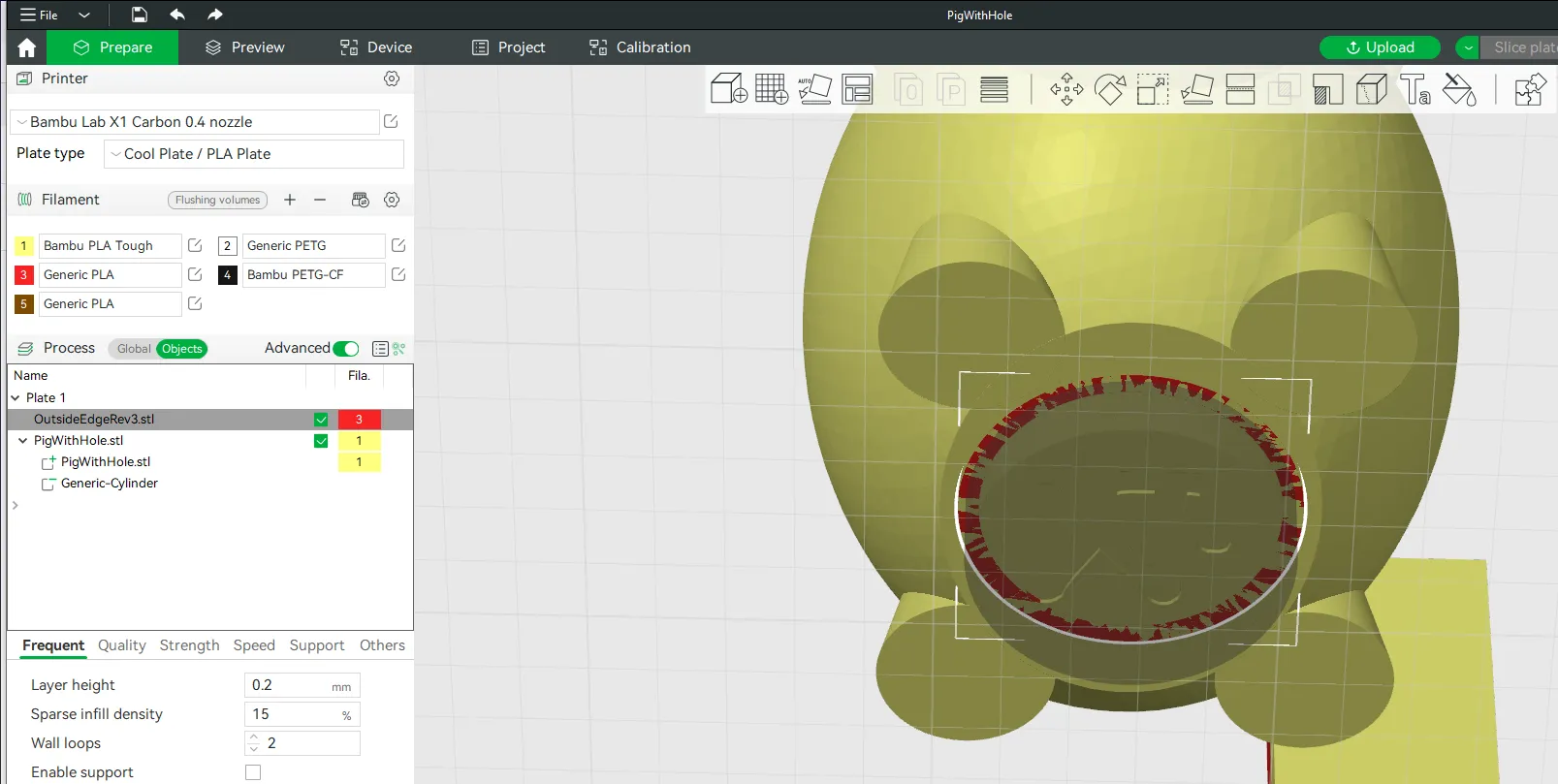The width and height of the screenshot is (1558, 784).
Task: Open the printer selection dropdown
Action: pos(194,122)
